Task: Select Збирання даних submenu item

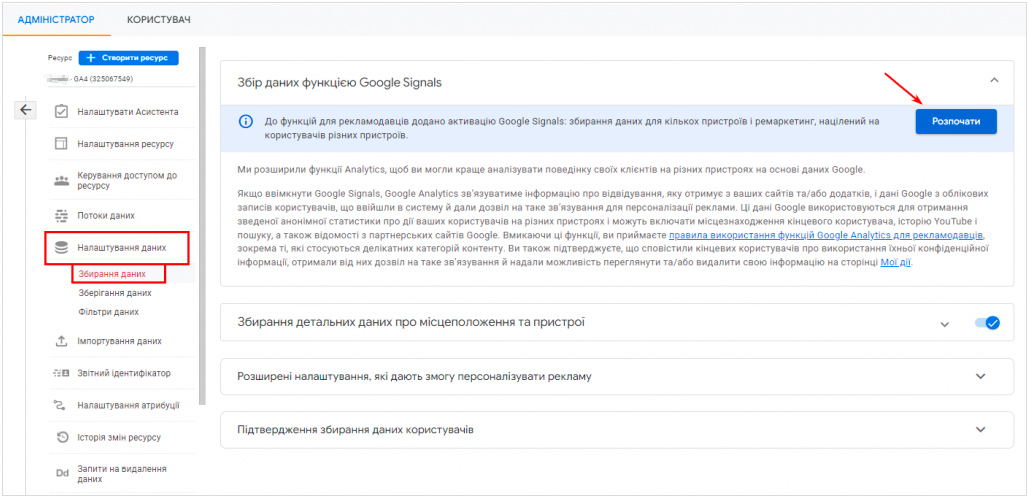Action: 111,274
